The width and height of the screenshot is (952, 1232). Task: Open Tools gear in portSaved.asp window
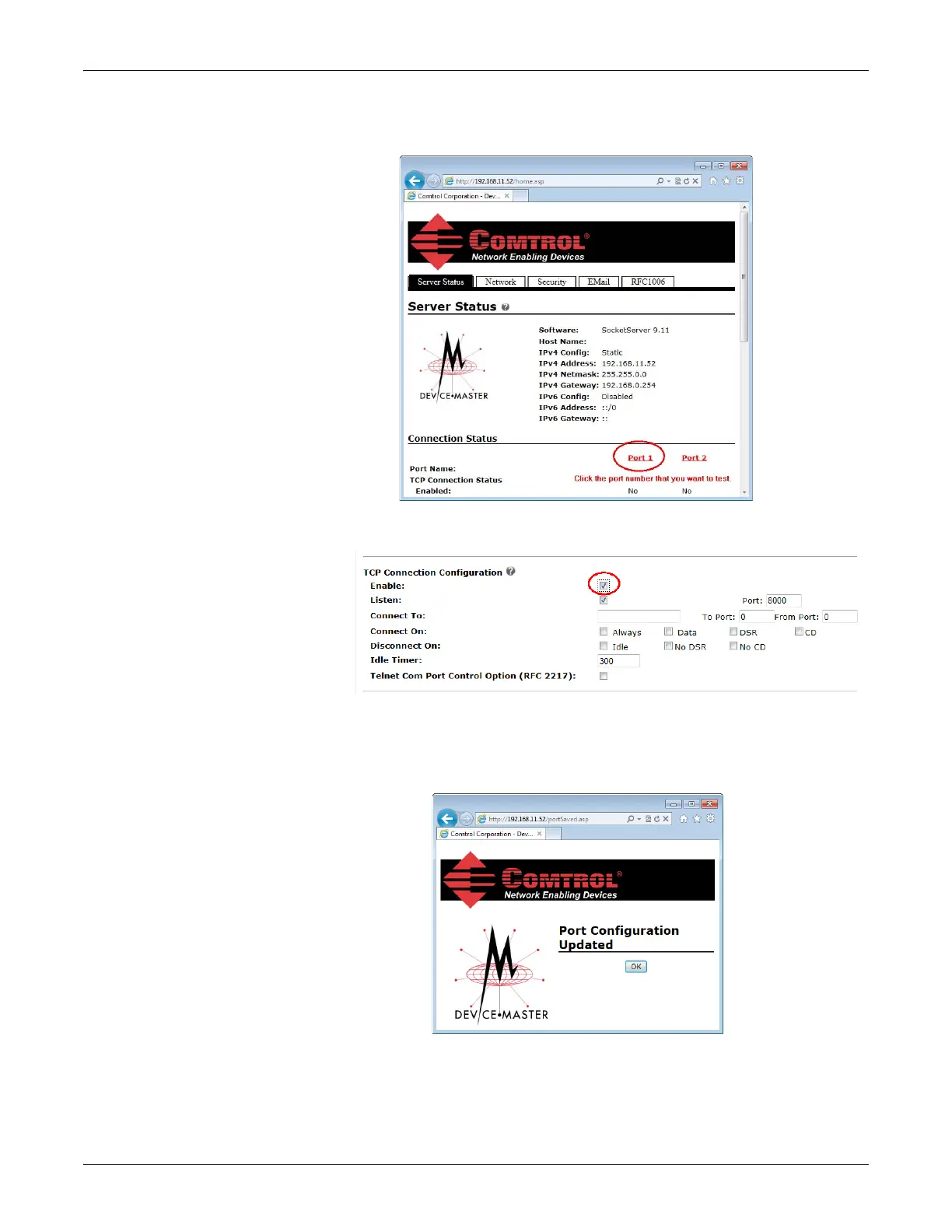coord(710,818)
